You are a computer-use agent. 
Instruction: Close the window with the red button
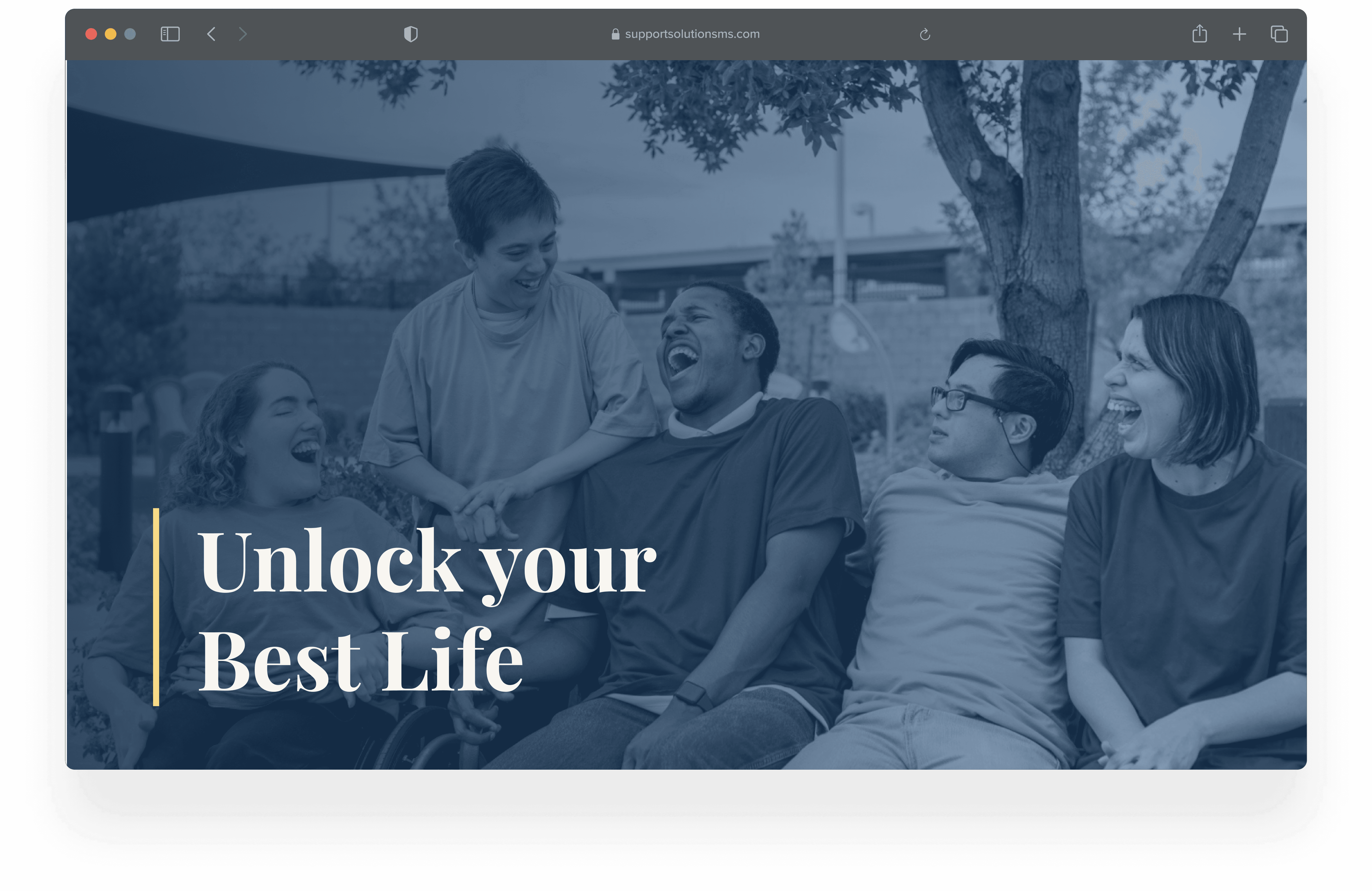tap(91, 34)
